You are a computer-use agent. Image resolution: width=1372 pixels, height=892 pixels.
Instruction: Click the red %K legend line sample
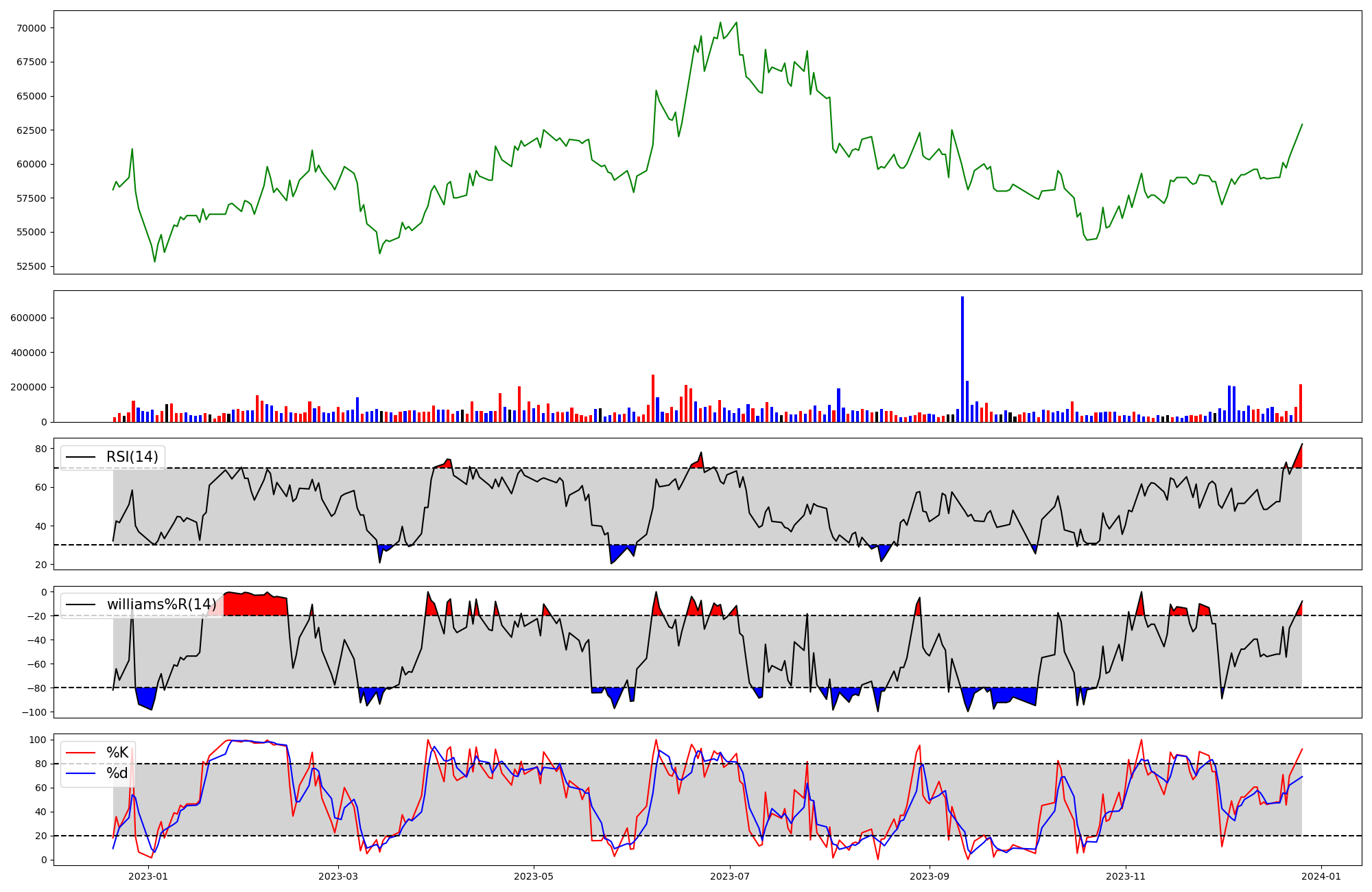pos(80,753)
